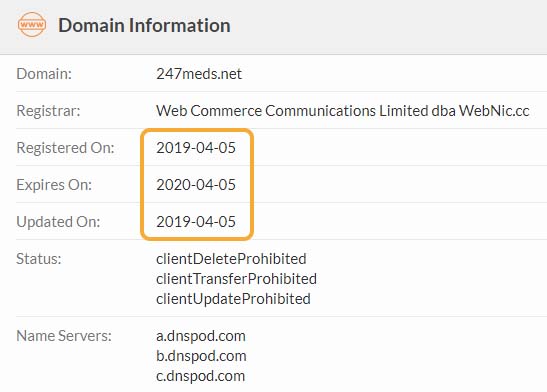This screenshot has height=392, width=547.
Task: Select the Domain Information heading
Action: [144, 25]
